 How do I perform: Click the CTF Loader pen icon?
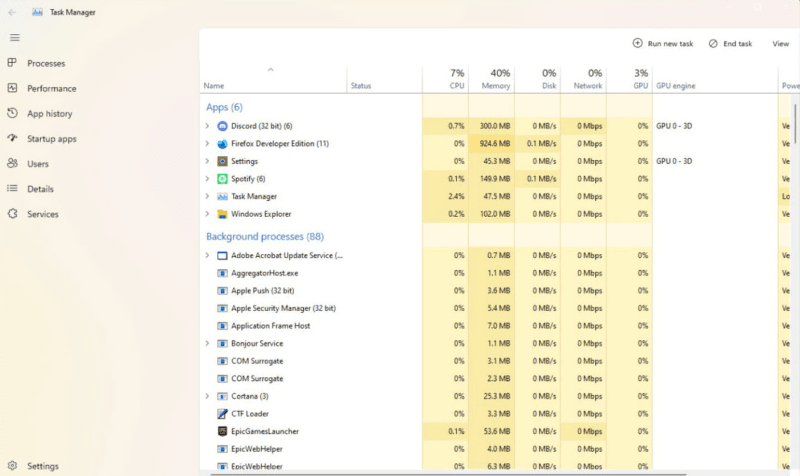[222, 414]
